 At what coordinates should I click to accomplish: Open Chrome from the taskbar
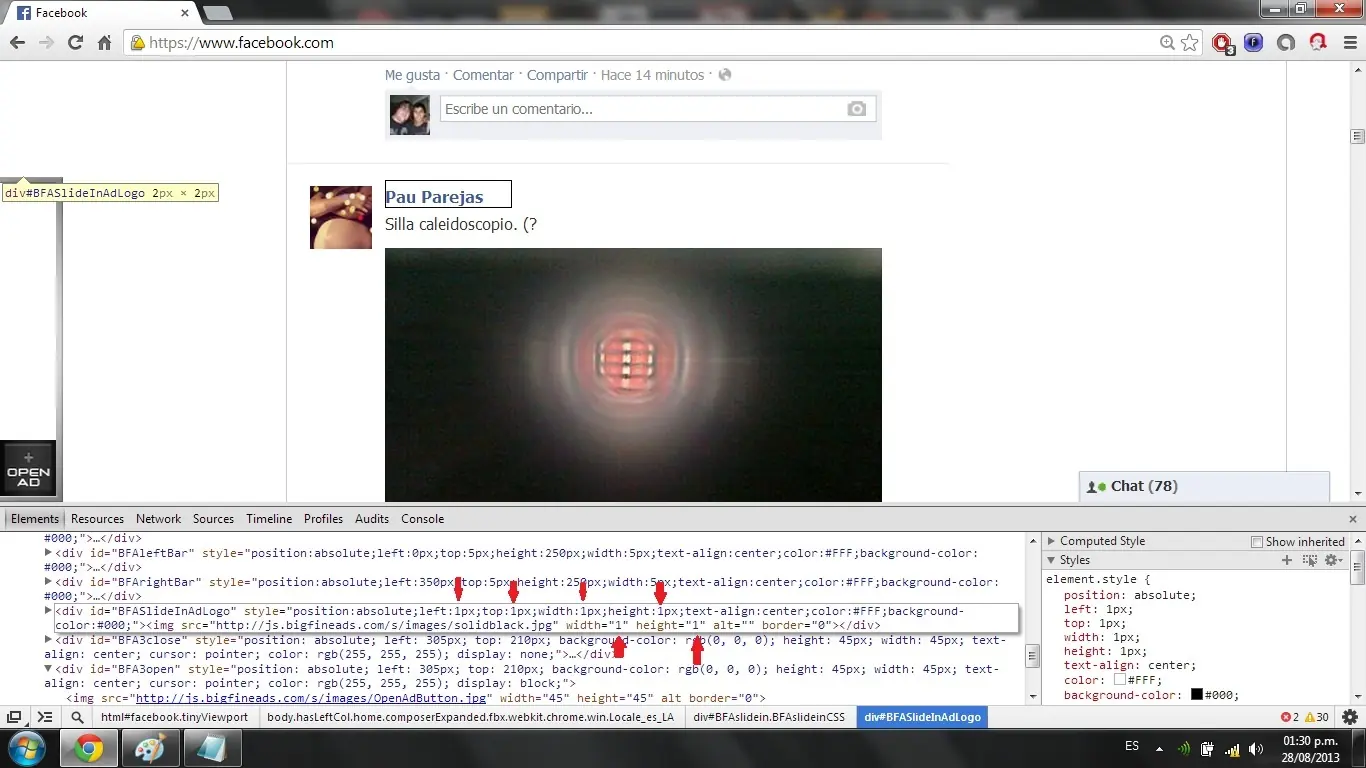coord(88,748)
